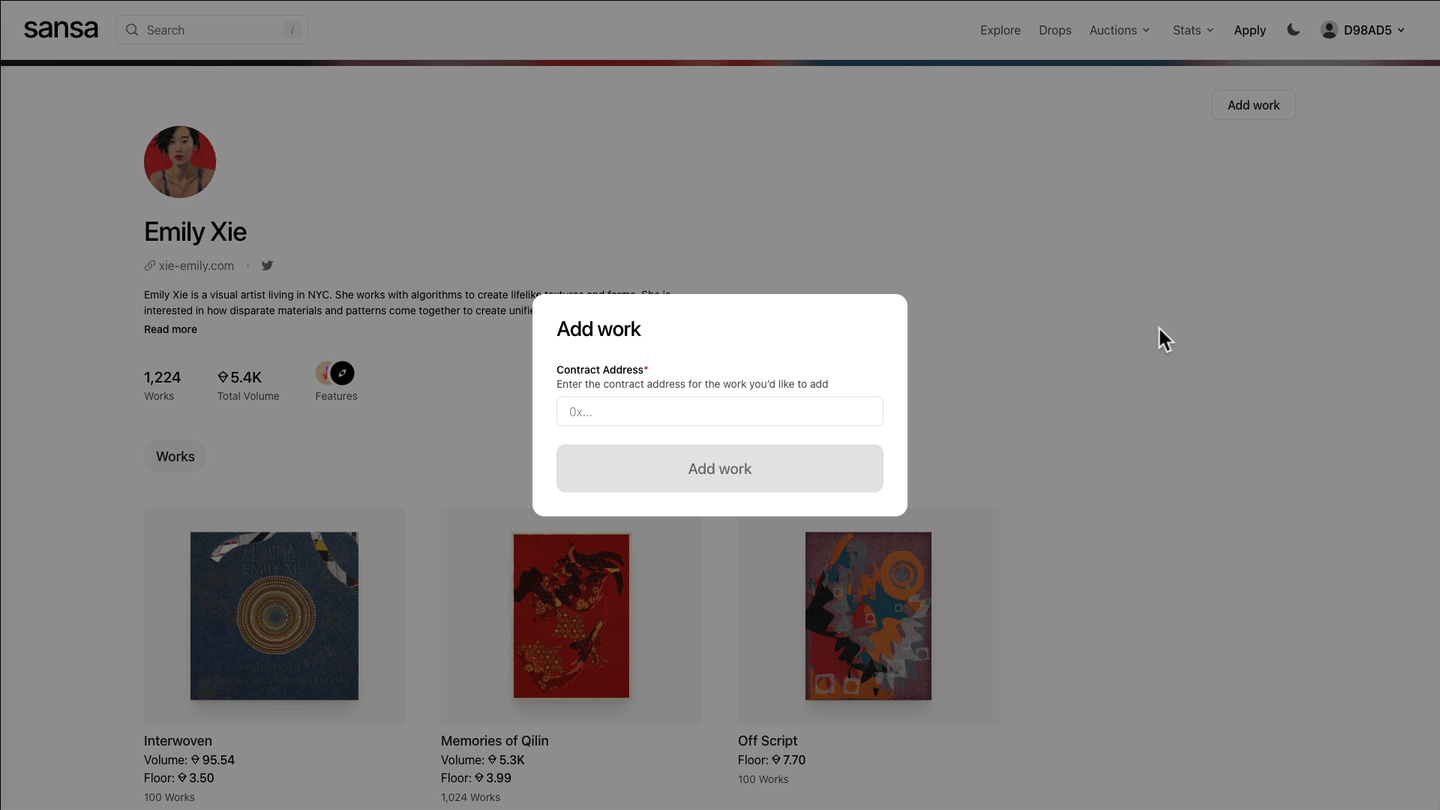The height and width of the screenshot is (810, 1440).
Task: Toggle dark mode moon icon
Action: point(1293,30)
